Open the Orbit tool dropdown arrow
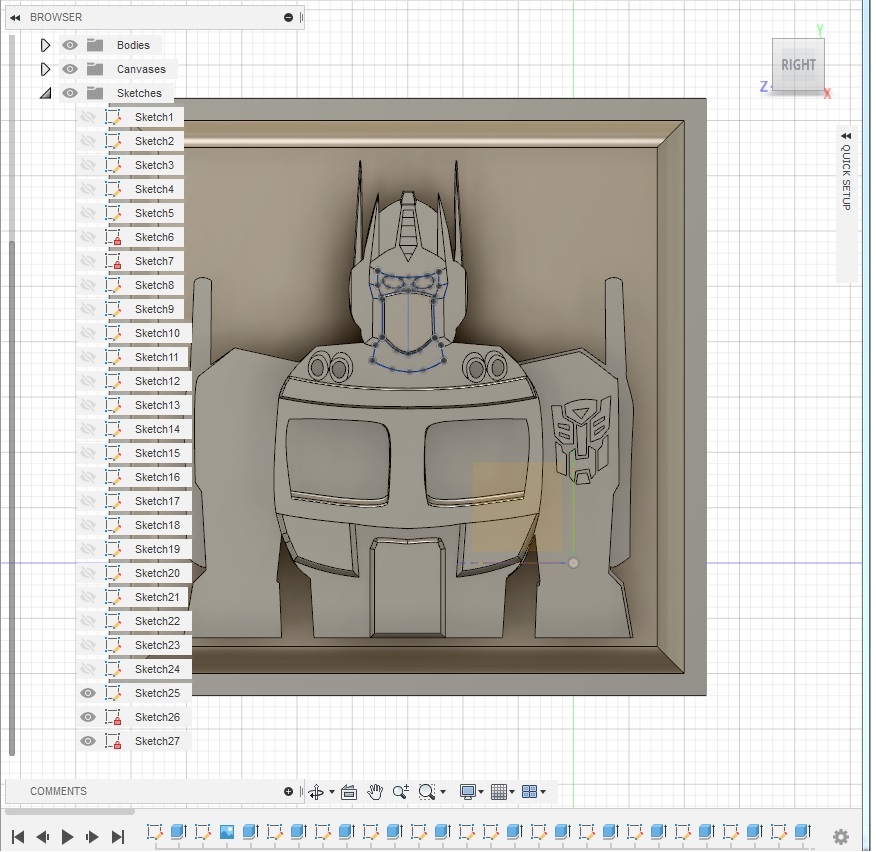The image size is (876, 852). tap(332, 792)
